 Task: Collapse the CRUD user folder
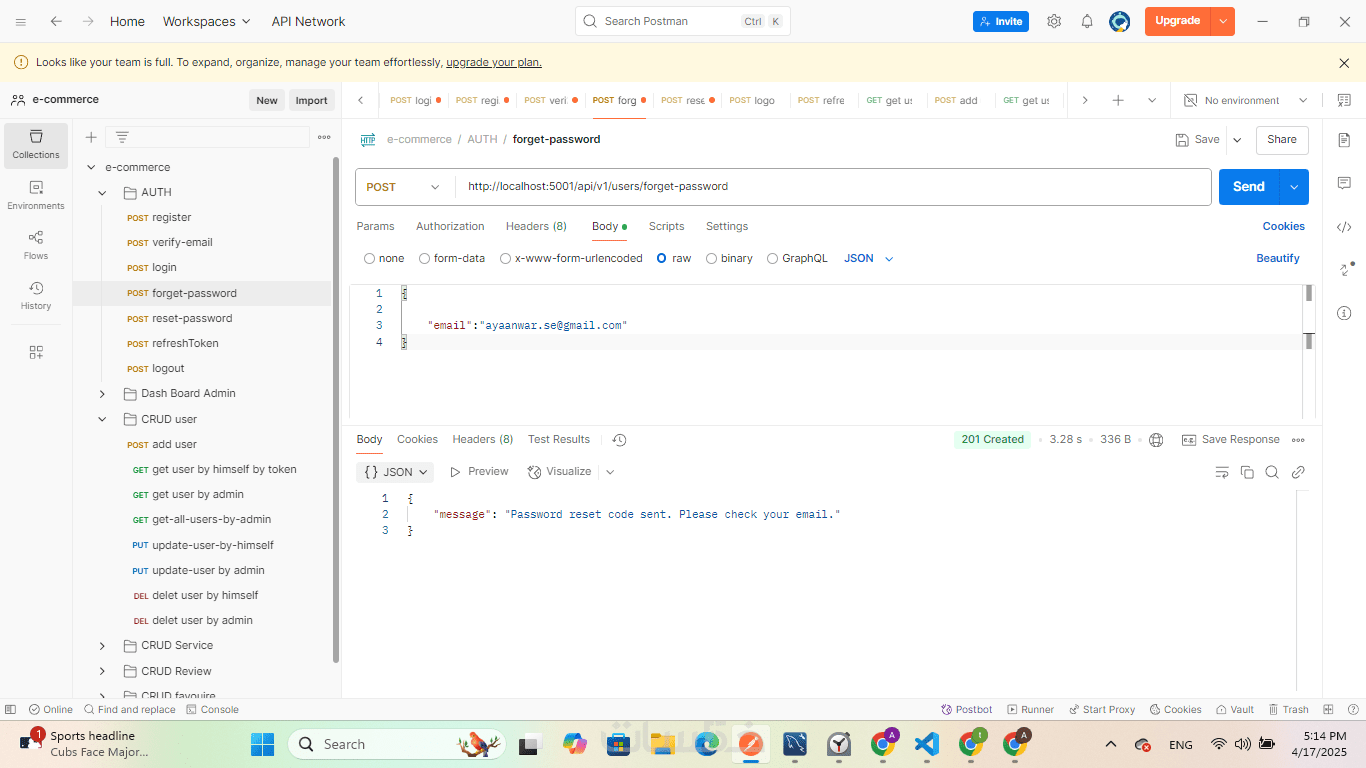coord(102,420)
